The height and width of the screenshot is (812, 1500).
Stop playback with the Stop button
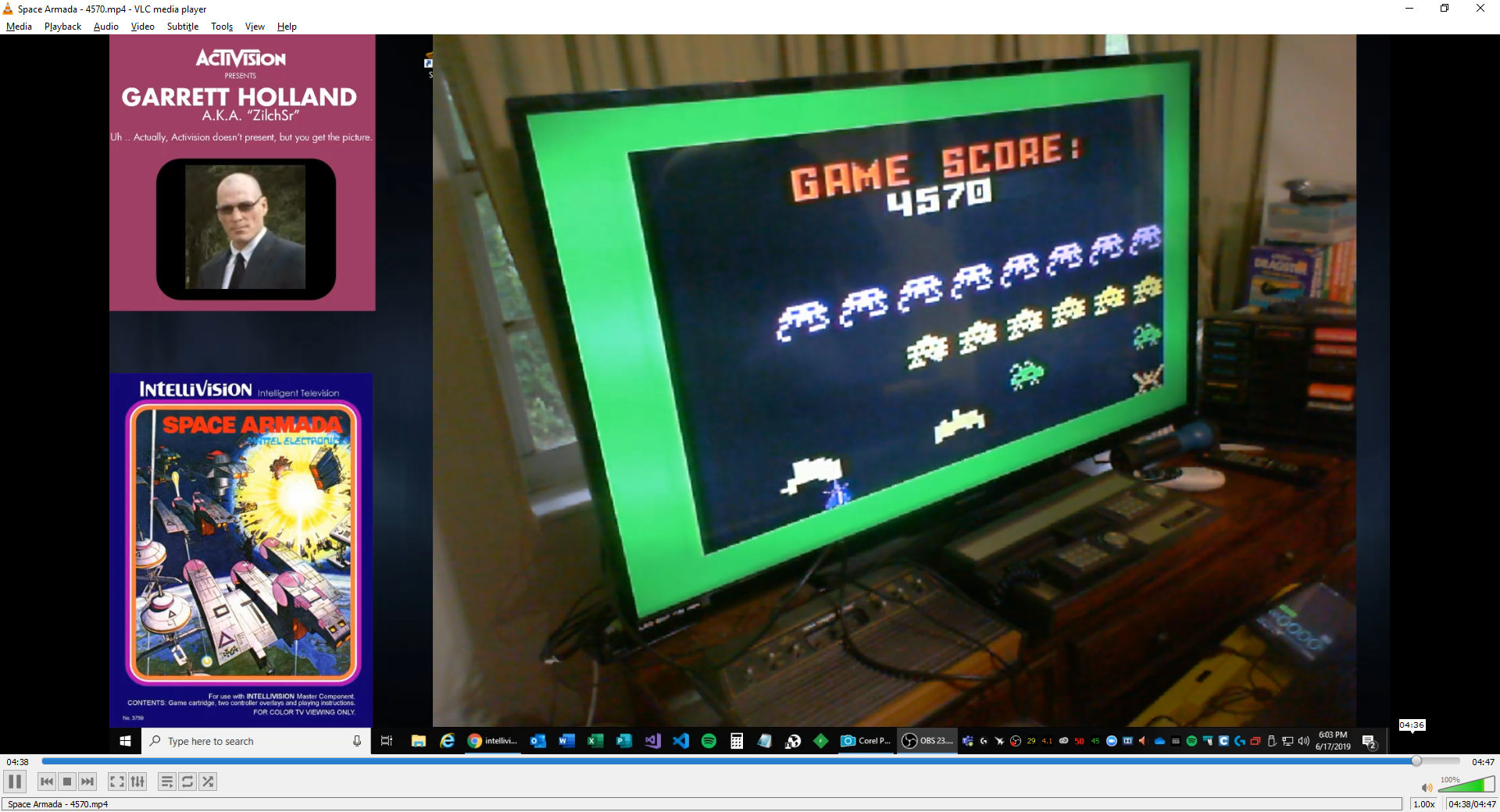(67, 782)
